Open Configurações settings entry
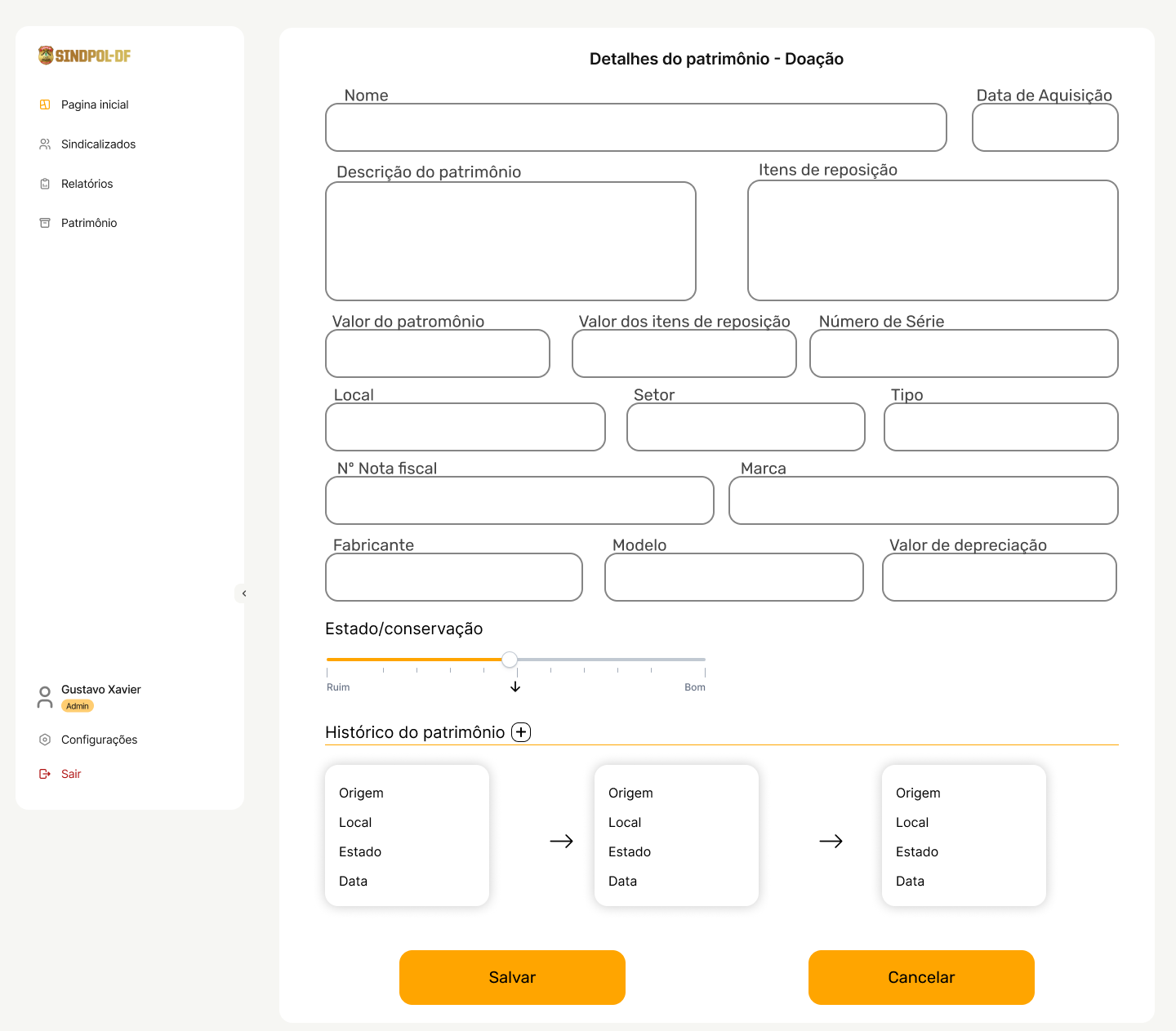 pos(99,740)
